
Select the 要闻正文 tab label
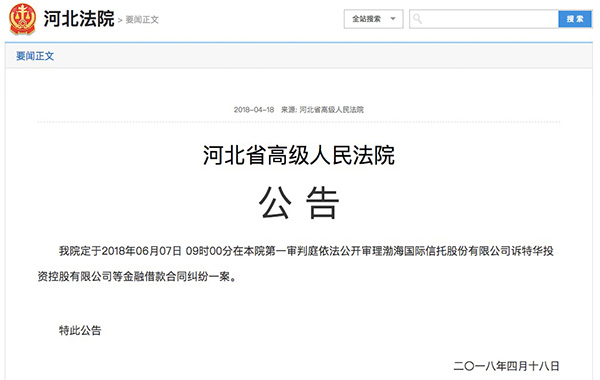(35, 56)
